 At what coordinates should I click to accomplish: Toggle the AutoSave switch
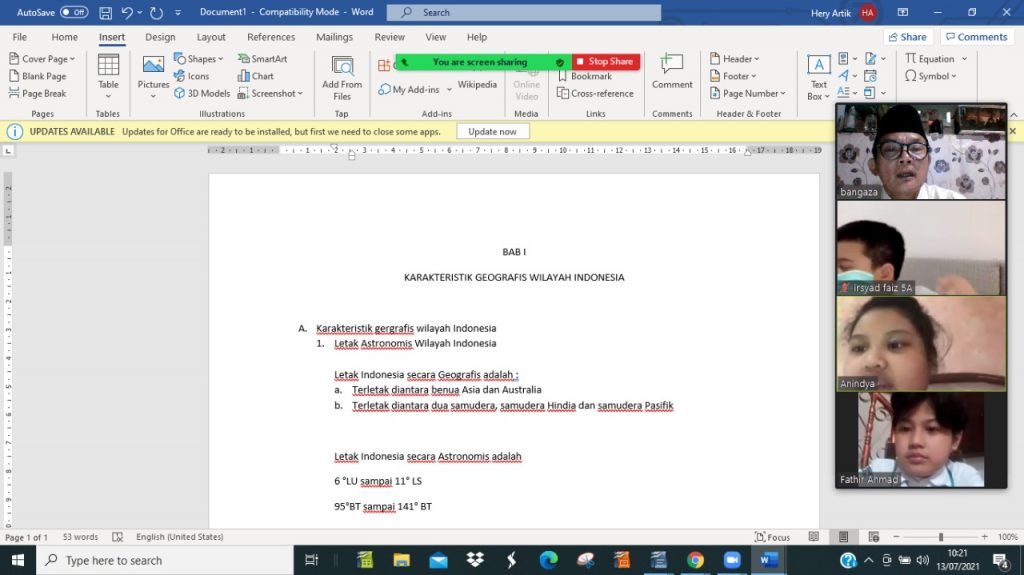74,12
